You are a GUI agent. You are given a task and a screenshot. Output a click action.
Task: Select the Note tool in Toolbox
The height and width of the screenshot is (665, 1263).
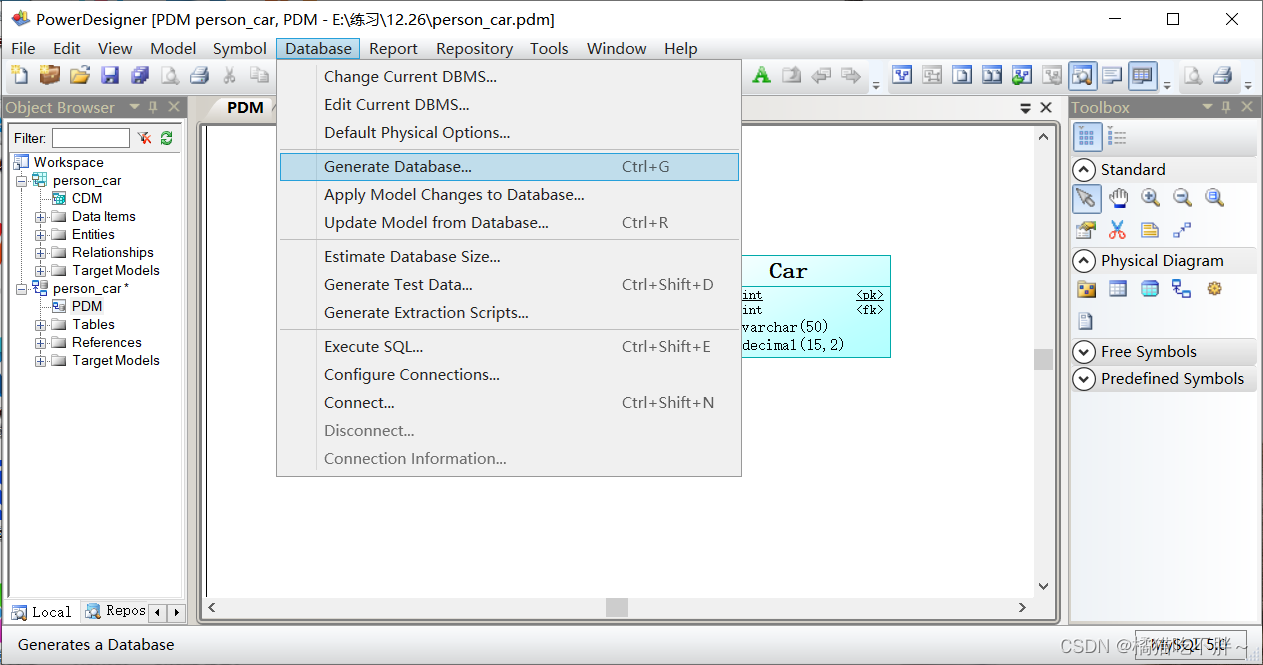pos(1150,230)
